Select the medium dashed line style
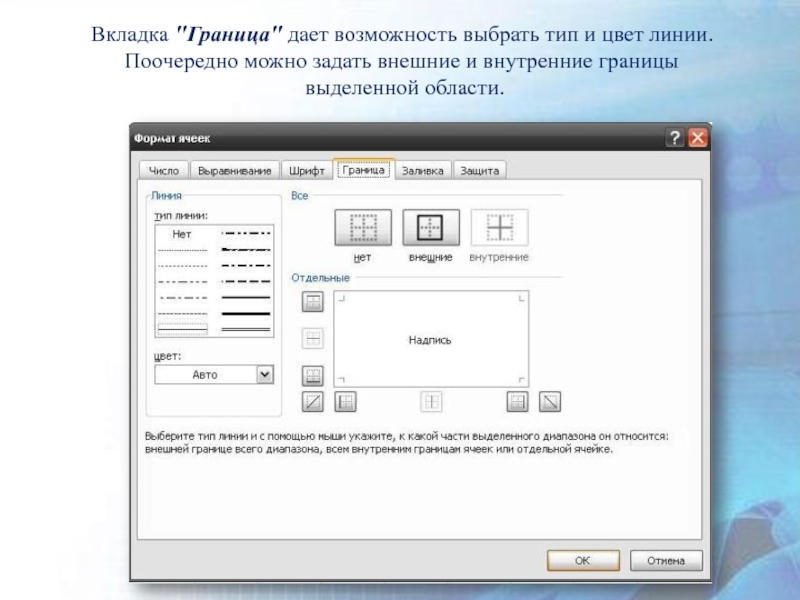 click(245, 281)
